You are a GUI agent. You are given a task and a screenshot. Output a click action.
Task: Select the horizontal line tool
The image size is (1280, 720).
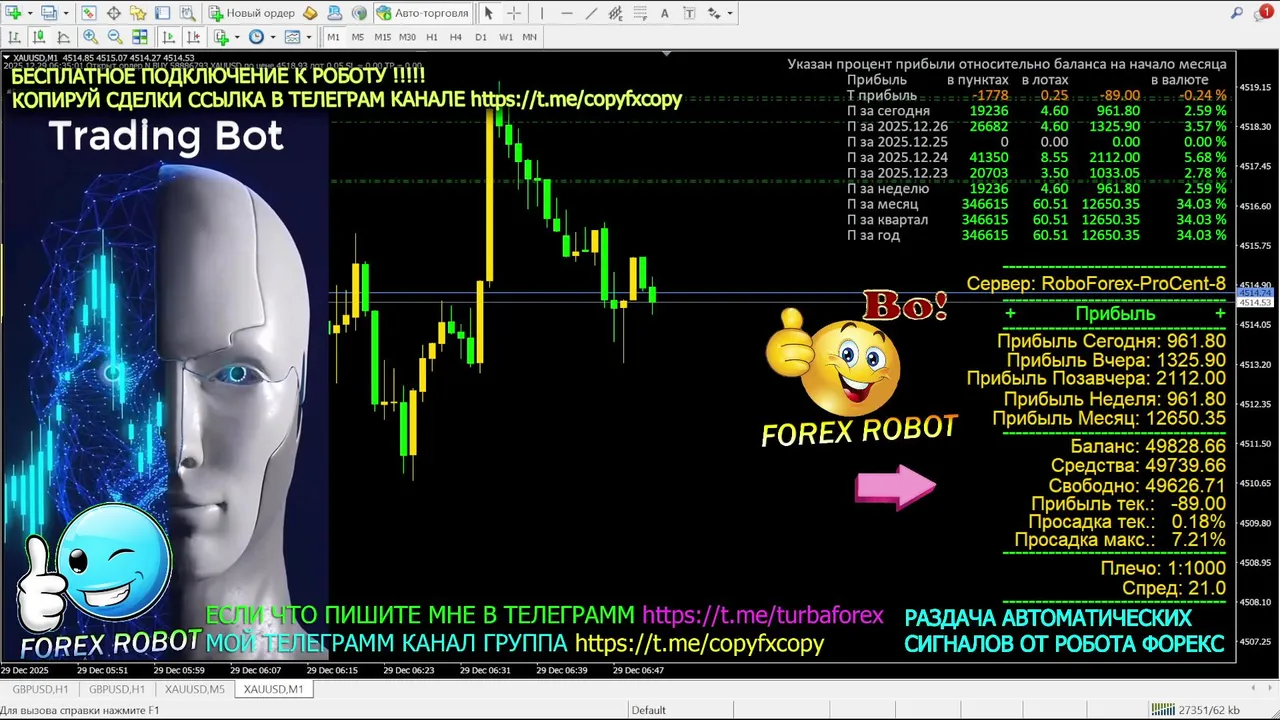567,13
